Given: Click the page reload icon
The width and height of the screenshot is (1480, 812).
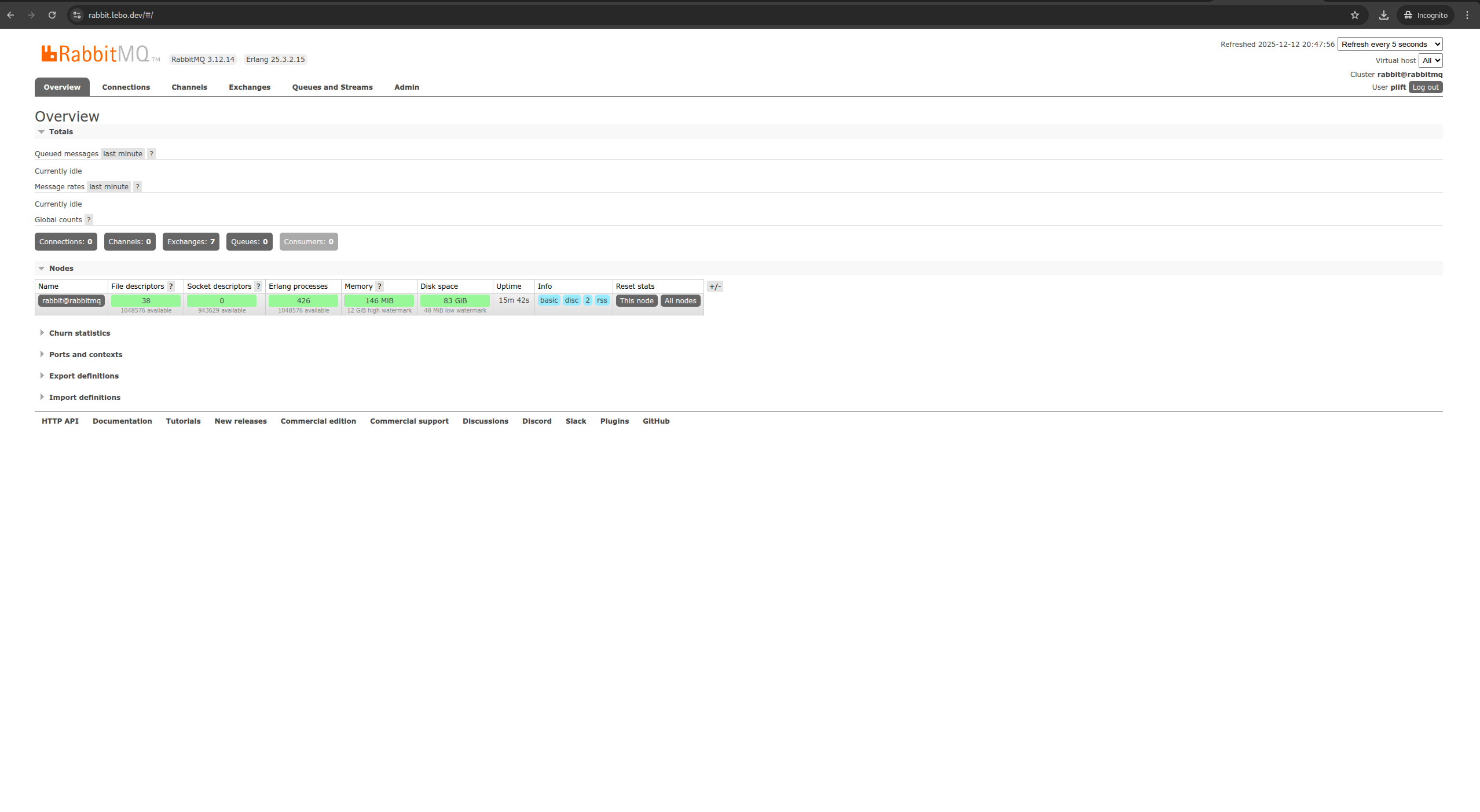Looking at the screenshot, I should coord(52,15).
